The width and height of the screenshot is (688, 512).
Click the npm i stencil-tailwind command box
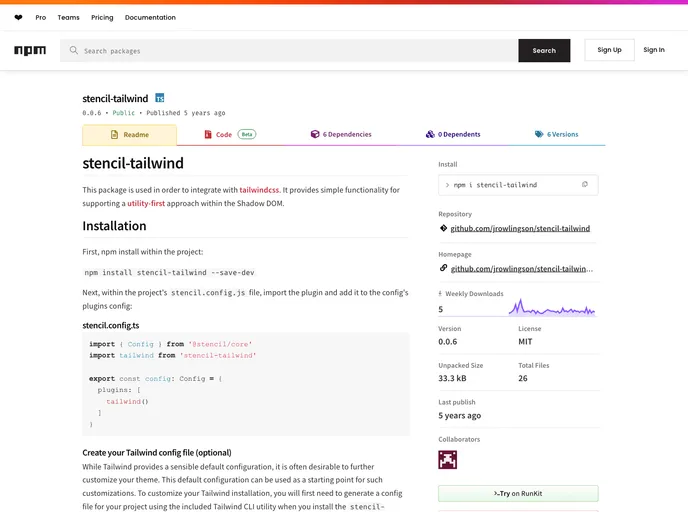pos(518,185)
